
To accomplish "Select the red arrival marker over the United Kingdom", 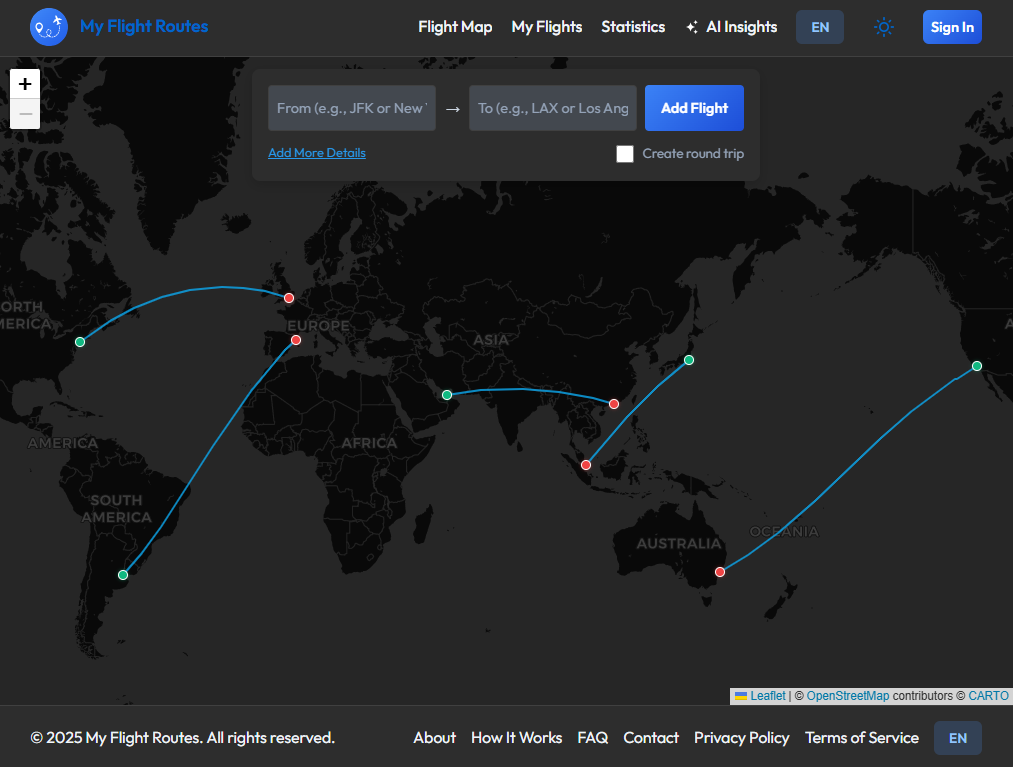I will click(x=289, y=297).
